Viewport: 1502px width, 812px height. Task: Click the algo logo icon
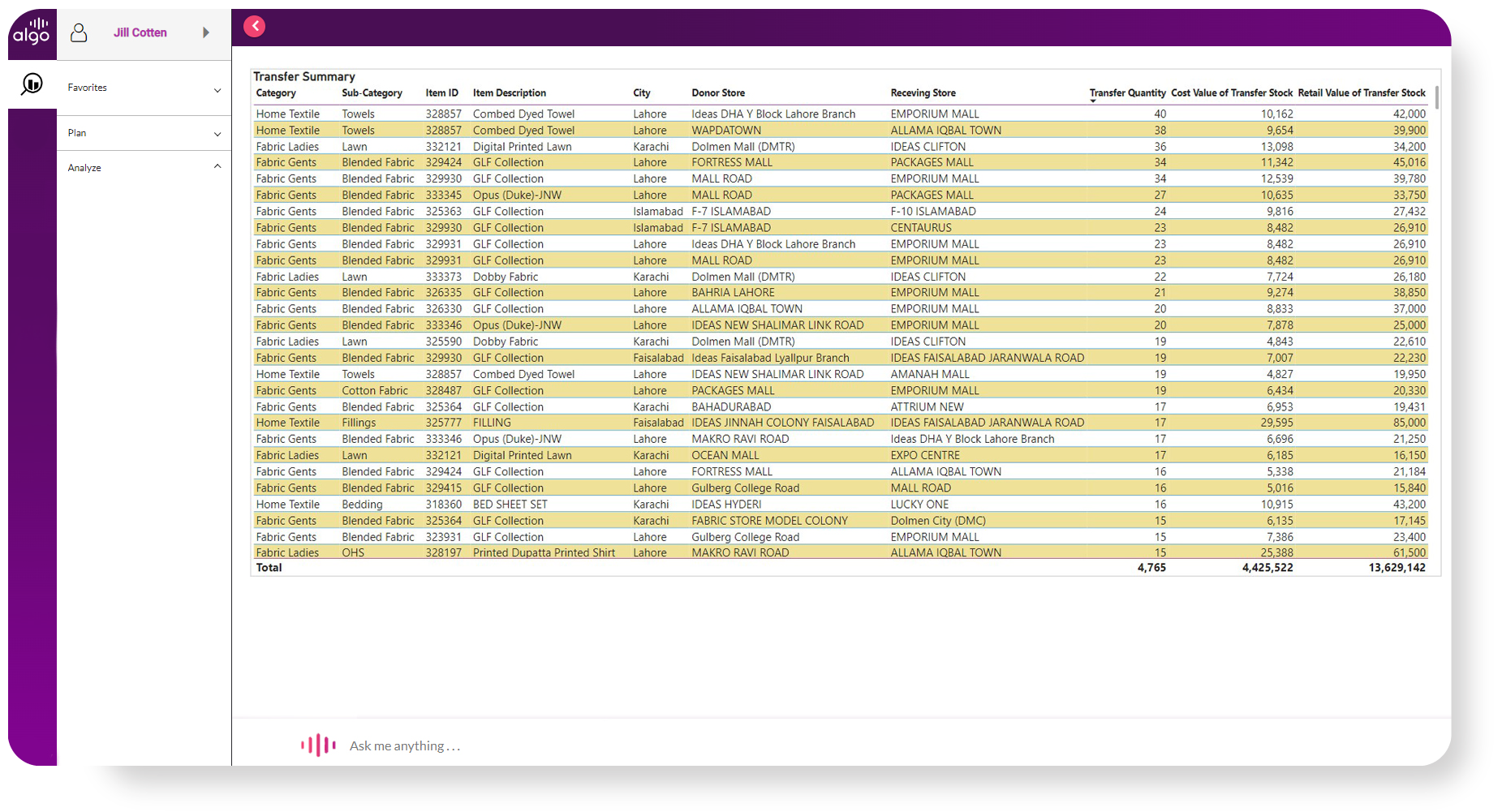coord(32,32)
